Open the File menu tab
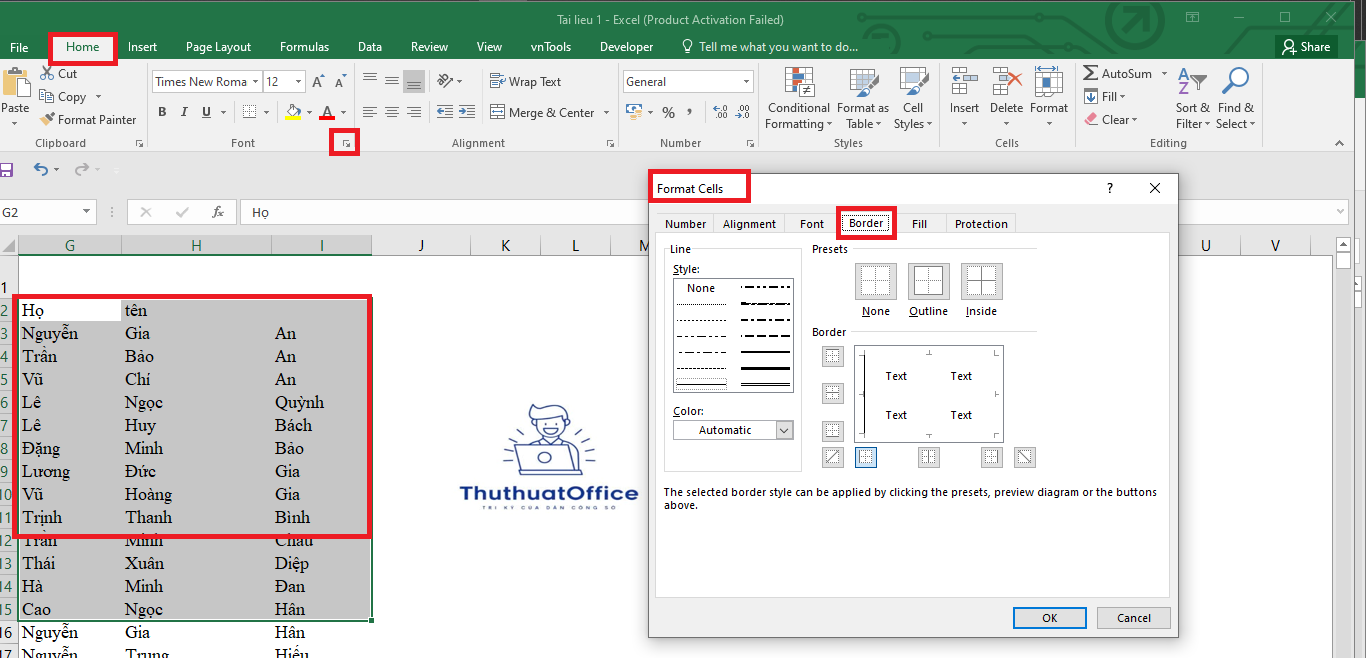This screenshot has width=1366, height=658. tap(19, 47)
